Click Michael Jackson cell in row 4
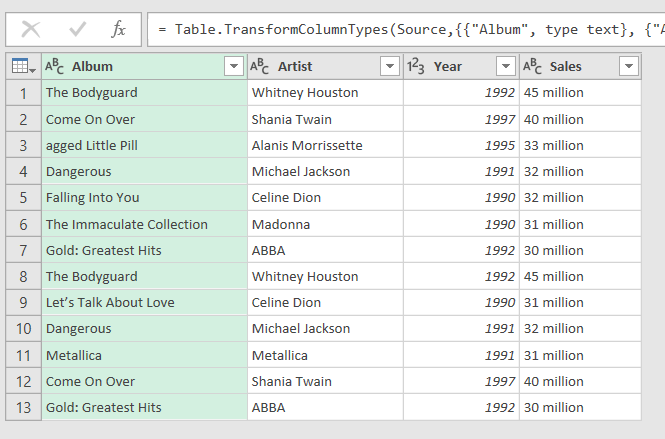The image size is (665, 439). (x=325, y=172)
